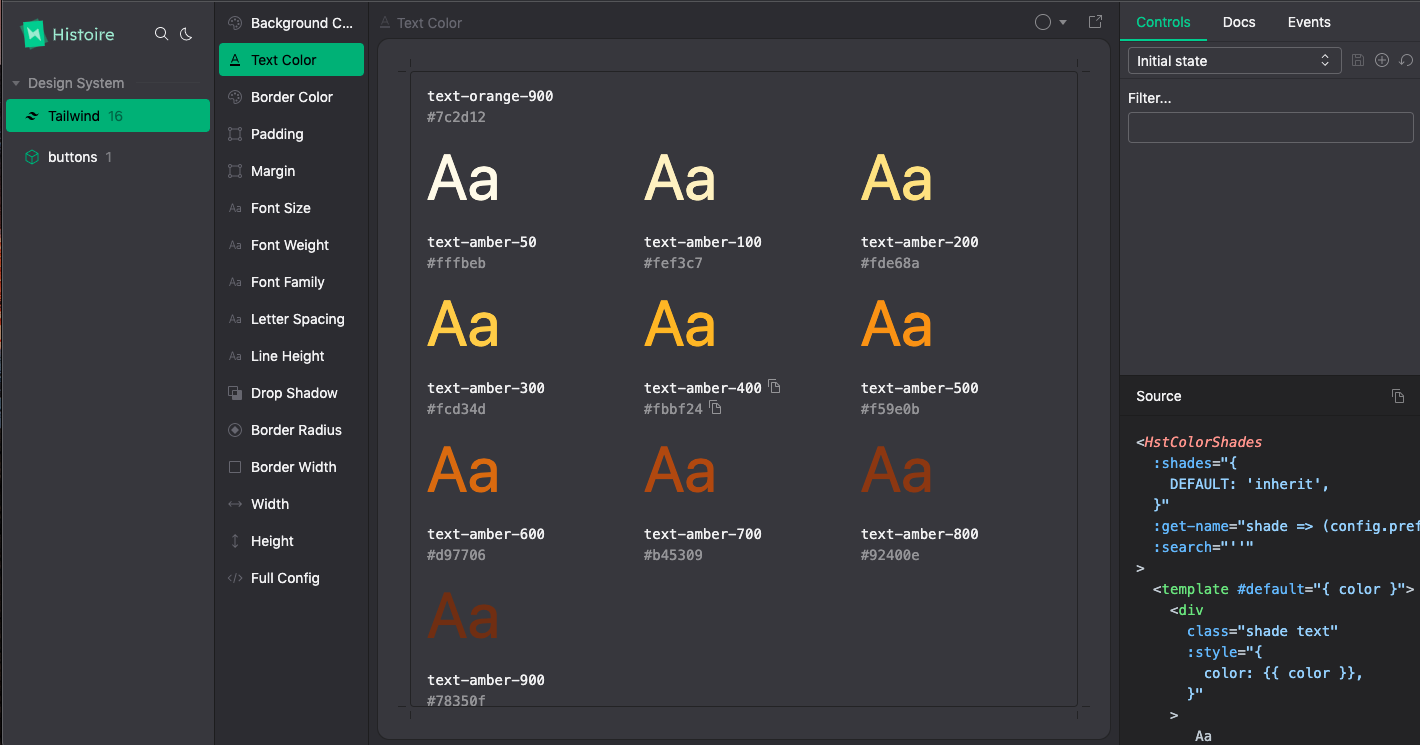Image resolution: width=1420 pixels, height=745 pixels.
Task: Open the Width variant
Action: [291, 504]
